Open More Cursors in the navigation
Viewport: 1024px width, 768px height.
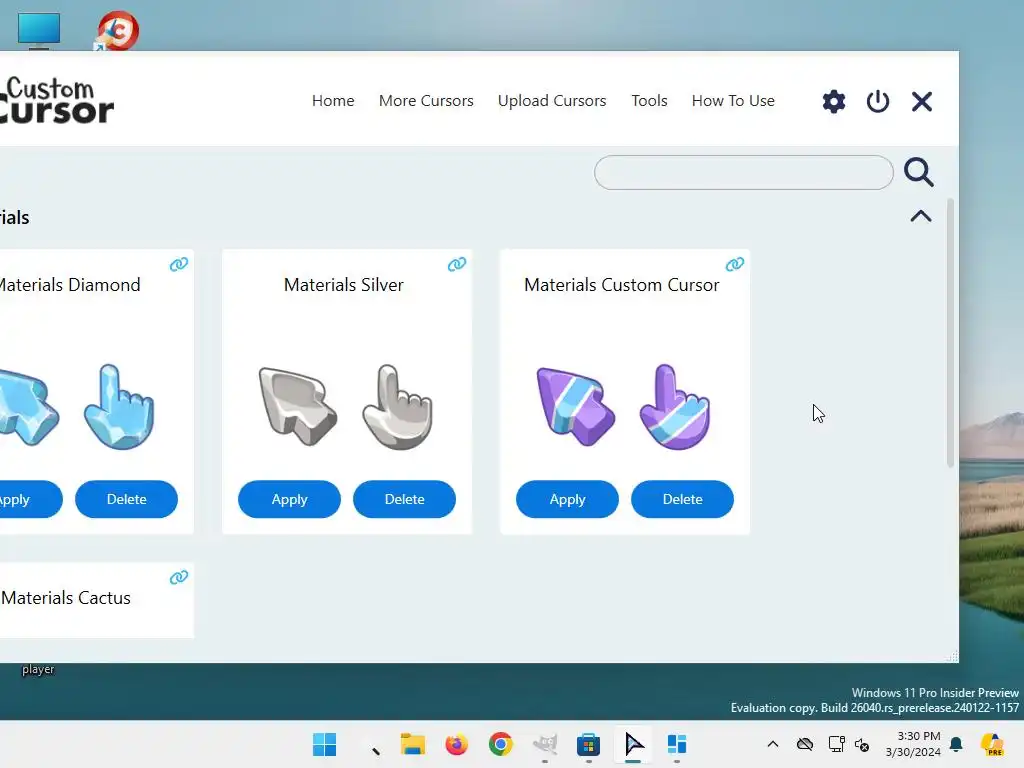click(426, 101)
